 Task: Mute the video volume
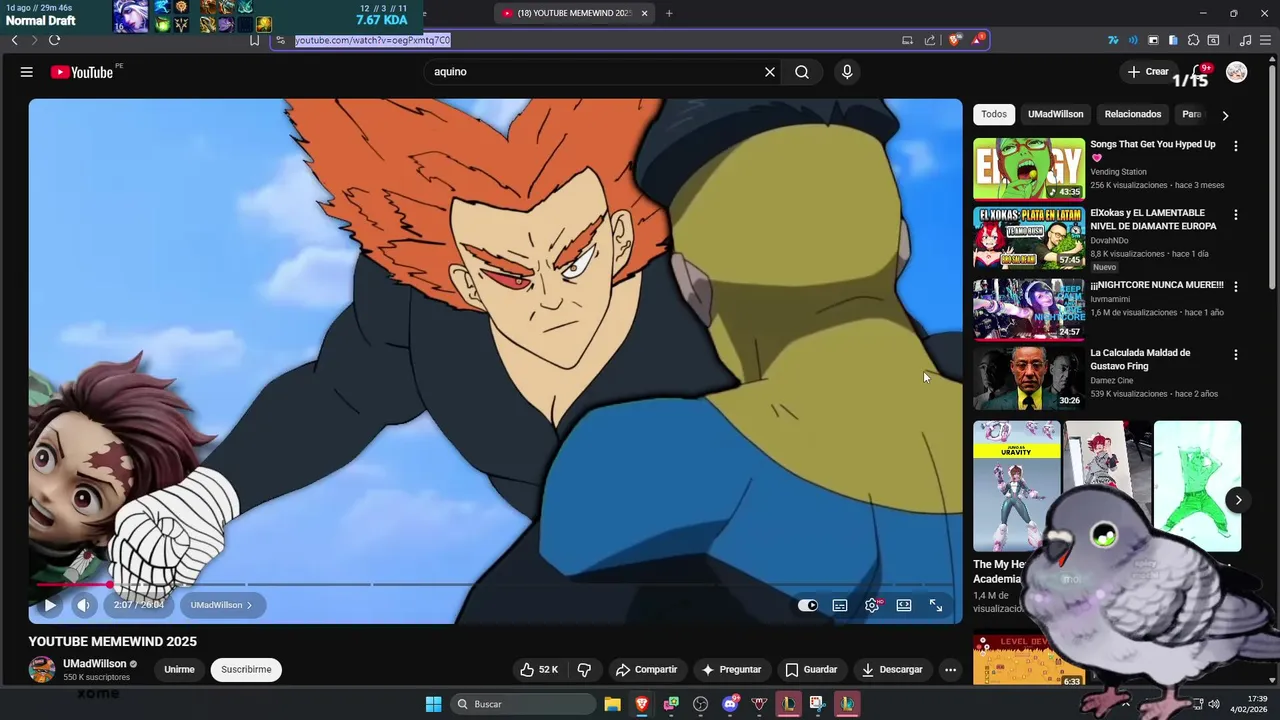click(84, 605)
